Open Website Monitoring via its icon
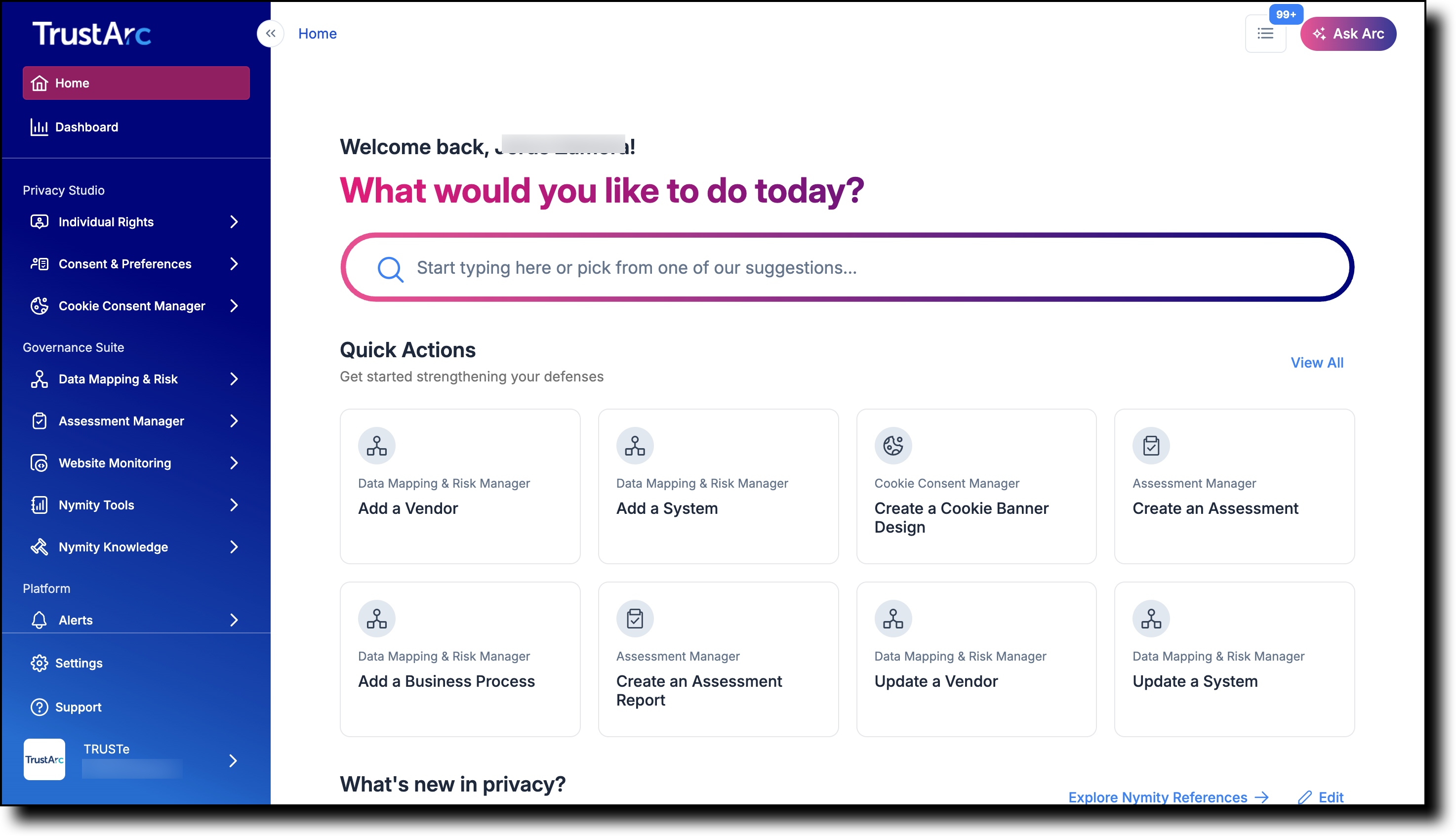The width and height of the screenshot is (1456, 836). (39, 463)
